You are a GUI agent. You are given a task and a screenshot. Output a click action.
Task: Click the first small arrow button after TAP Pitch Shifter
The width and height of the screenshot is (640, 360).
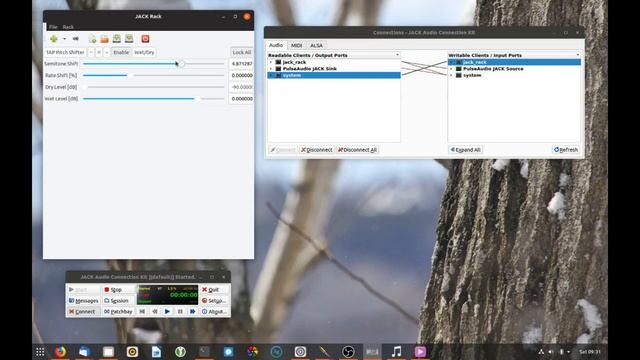pyautogui.click(x=91, y=52)
